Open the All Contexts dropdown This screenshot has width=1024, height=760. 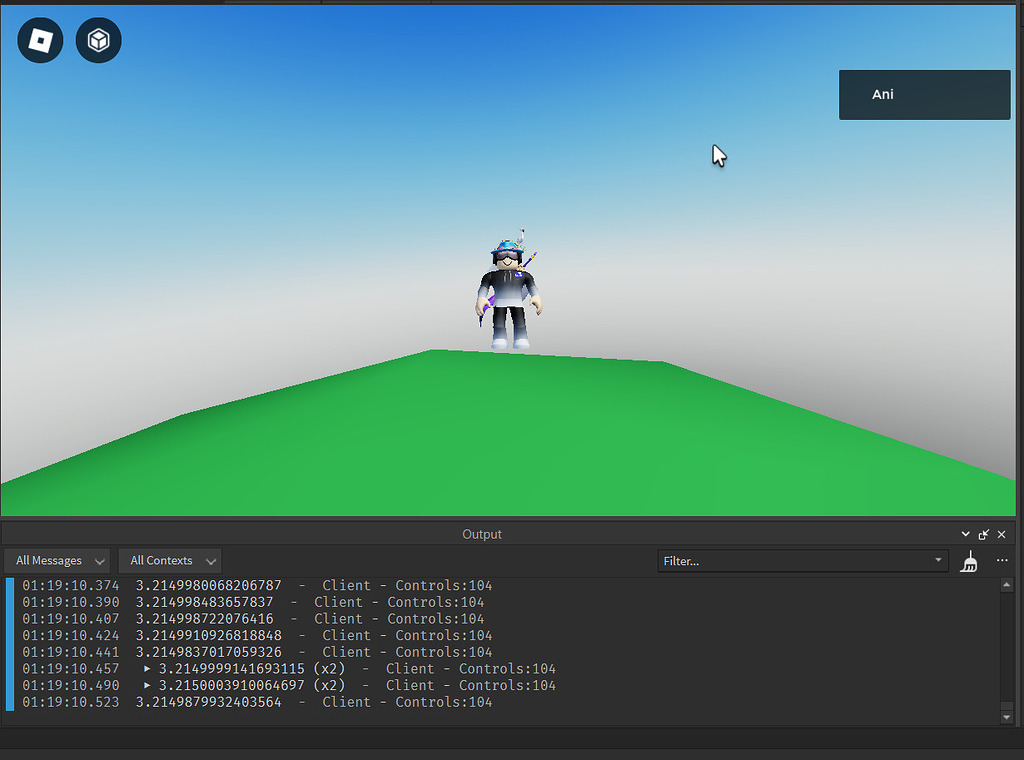169,561
